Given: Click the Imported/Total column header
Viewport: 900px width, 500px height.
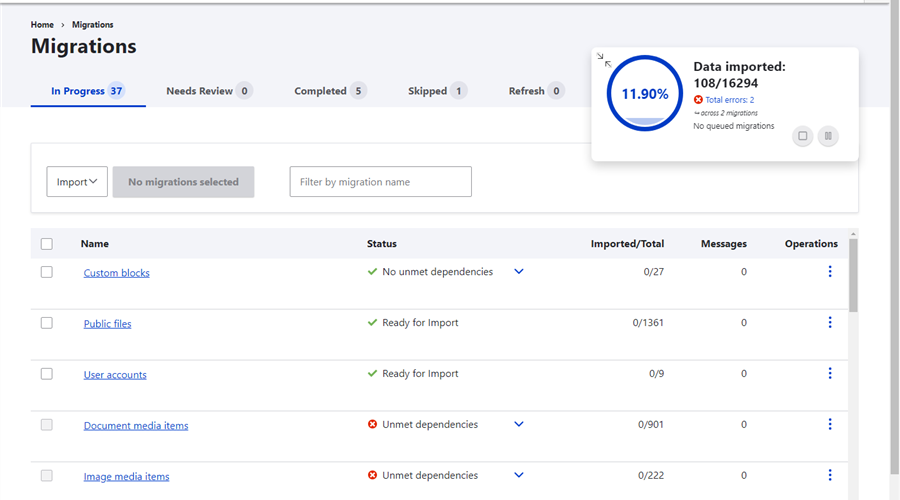Looking at the screenshot, I should 627,244.
